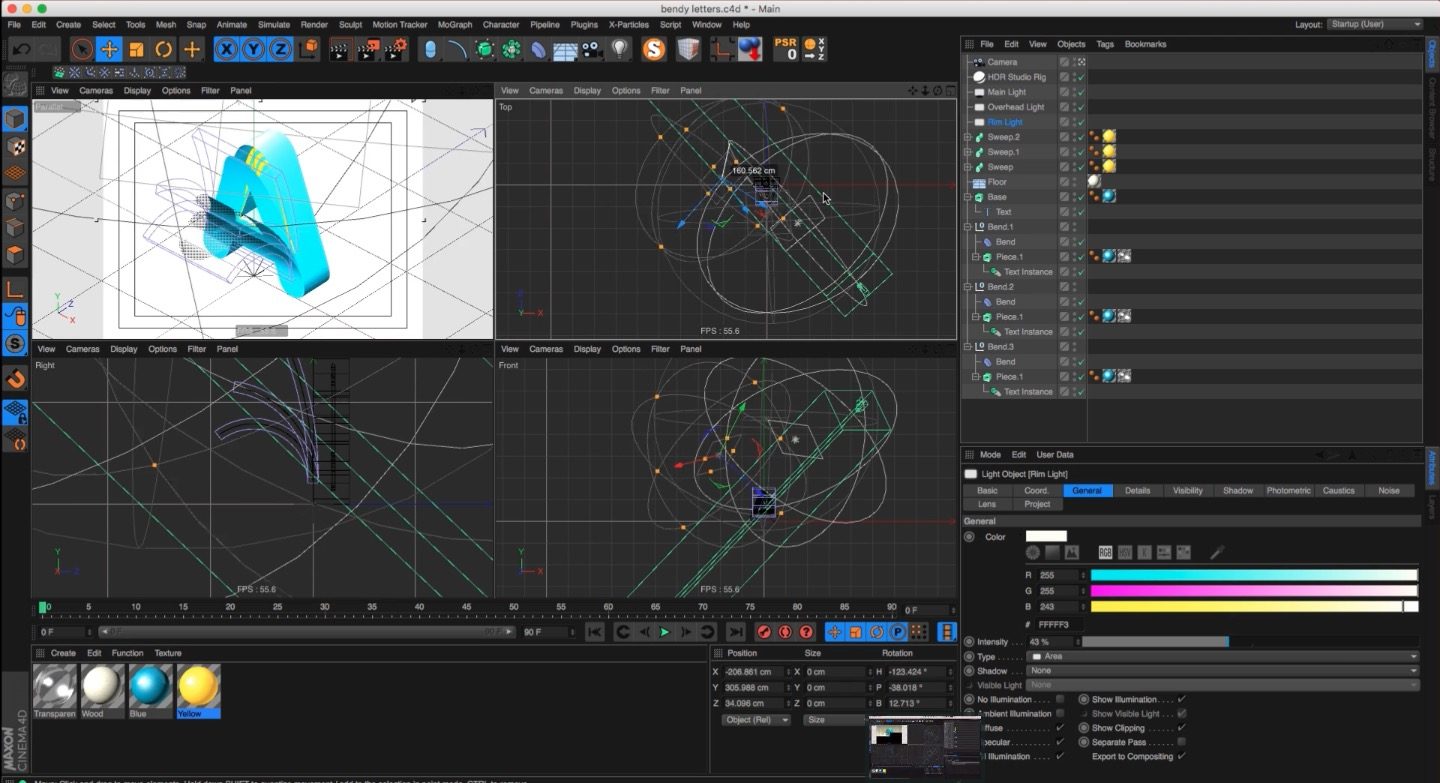Switch to the Coord. tab

pyautogui.click(x=1037, y=490)
